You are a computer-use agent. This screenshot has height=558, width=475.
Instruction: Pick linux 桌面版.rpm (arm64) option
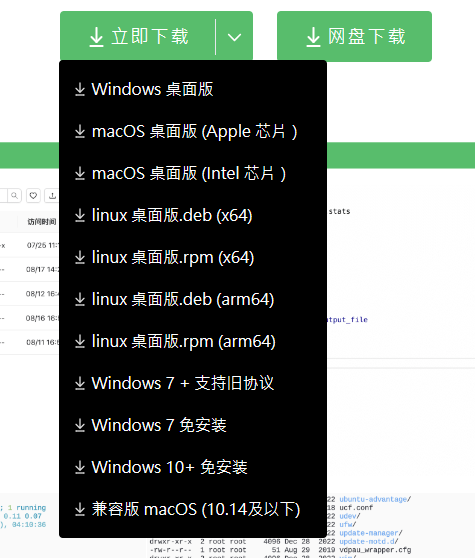pyautogui.click(x=193, y=341)
